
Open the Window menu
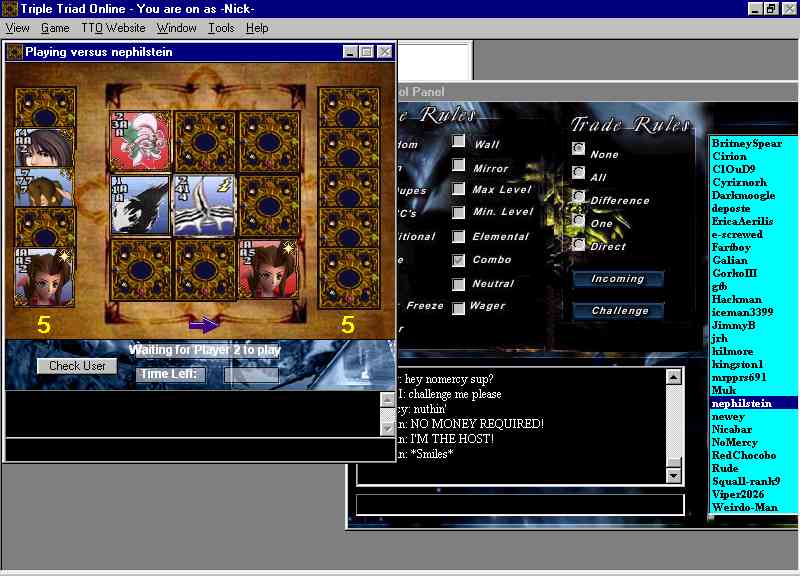176,28
